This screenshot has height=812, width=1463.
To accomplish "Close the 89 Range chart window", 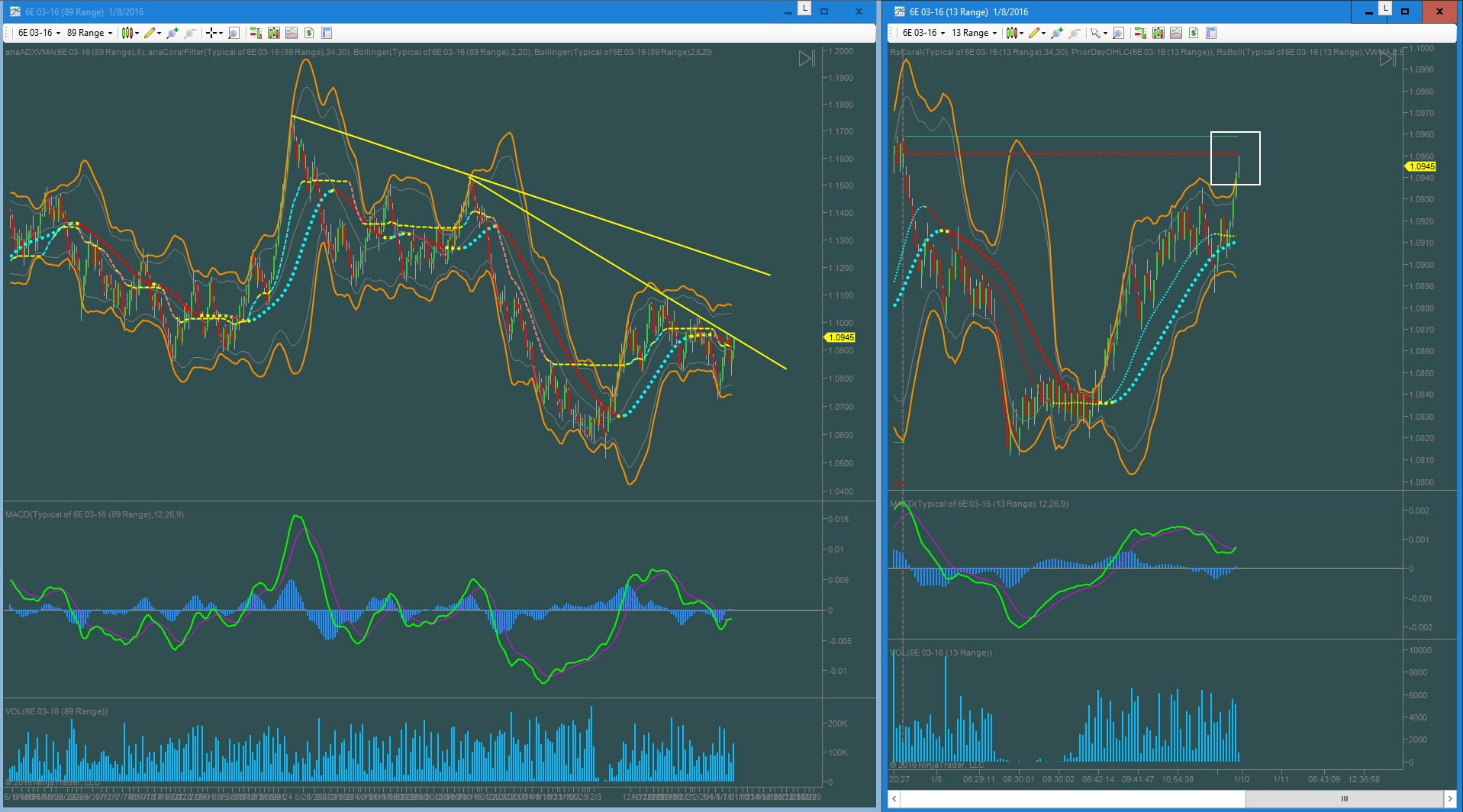I will tap(859, 11).
